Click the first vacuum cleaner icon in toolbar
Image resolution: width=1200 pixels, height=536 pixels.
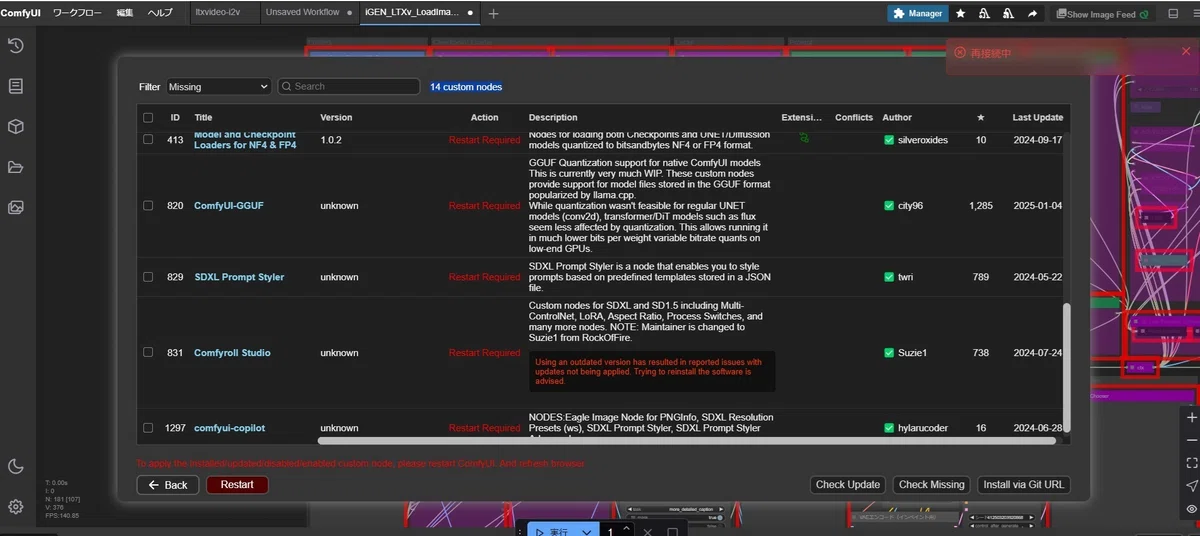(985, 14)
